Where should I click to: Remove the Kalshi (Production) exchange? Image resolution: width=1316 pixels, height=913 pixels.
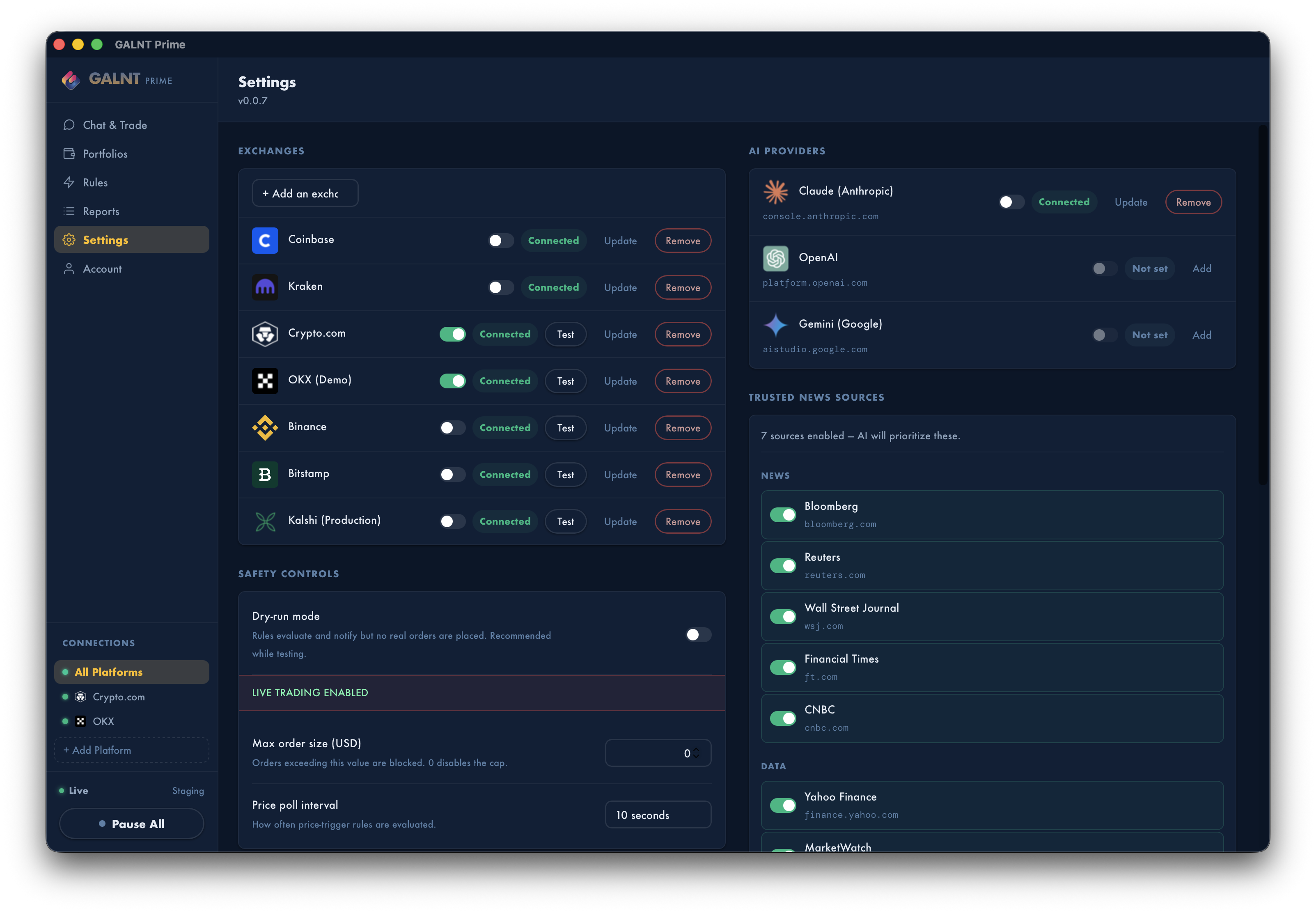pyautogui.click(x=683, y=522)
